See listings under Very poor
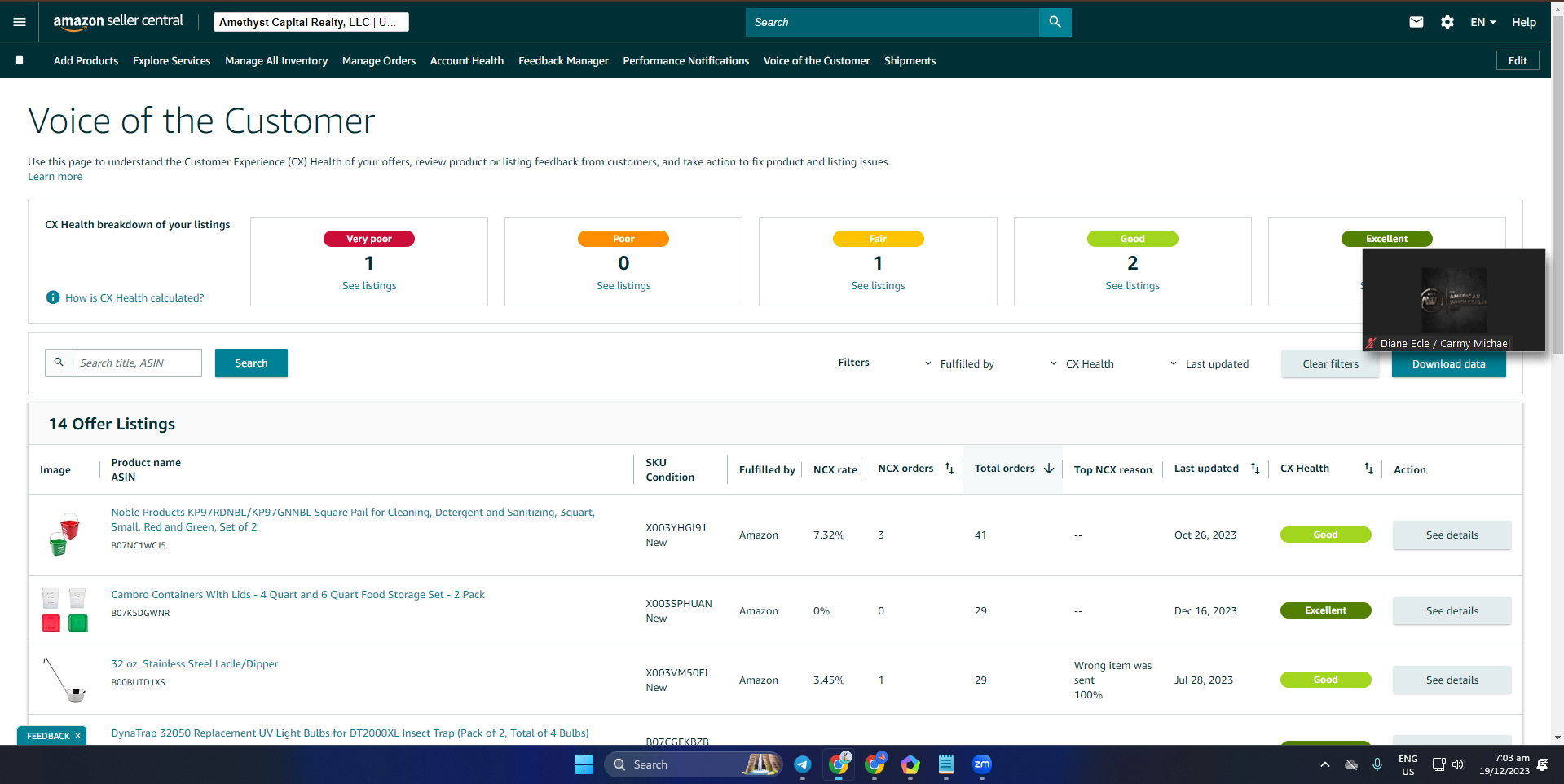 click(x=369, y=286)
